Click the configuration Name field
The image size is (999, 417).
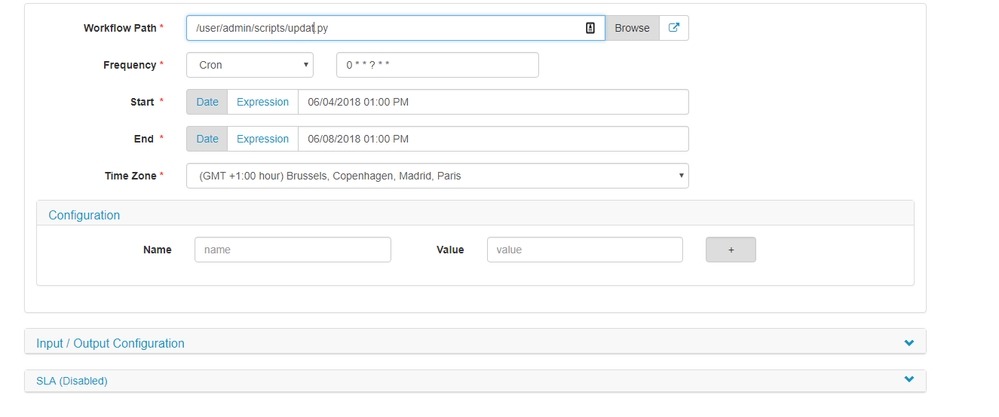click(292, 250)
